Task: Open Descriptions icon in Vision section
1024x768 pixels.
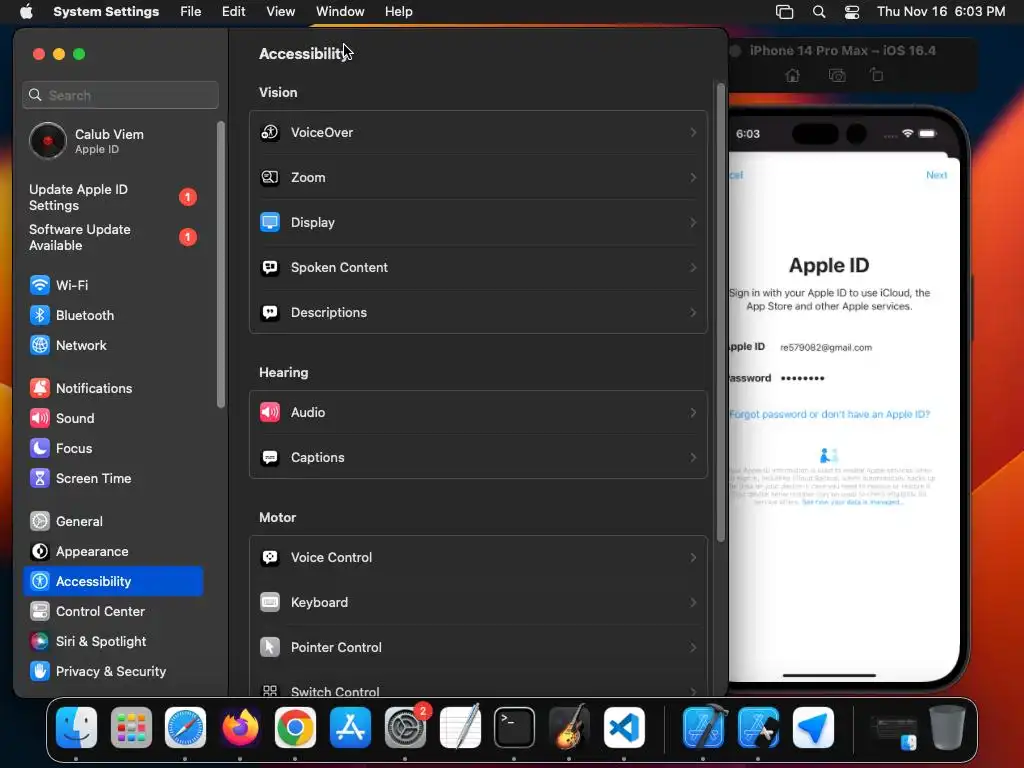Action: click(x=270, y=312)
